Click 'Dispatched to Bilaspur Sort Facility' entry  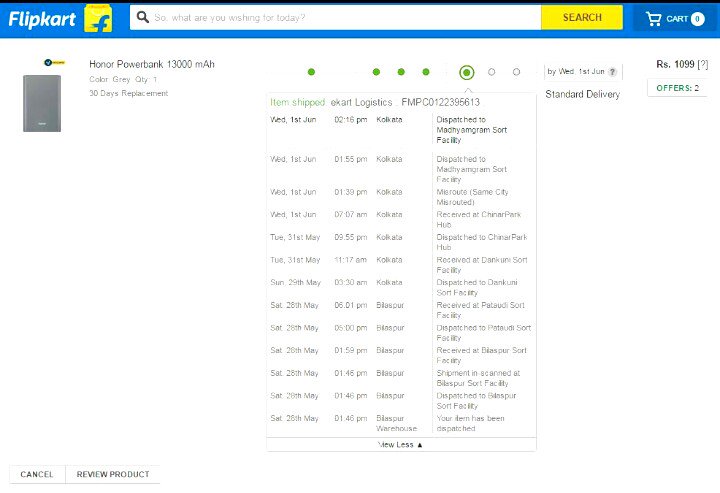point(476,401)
